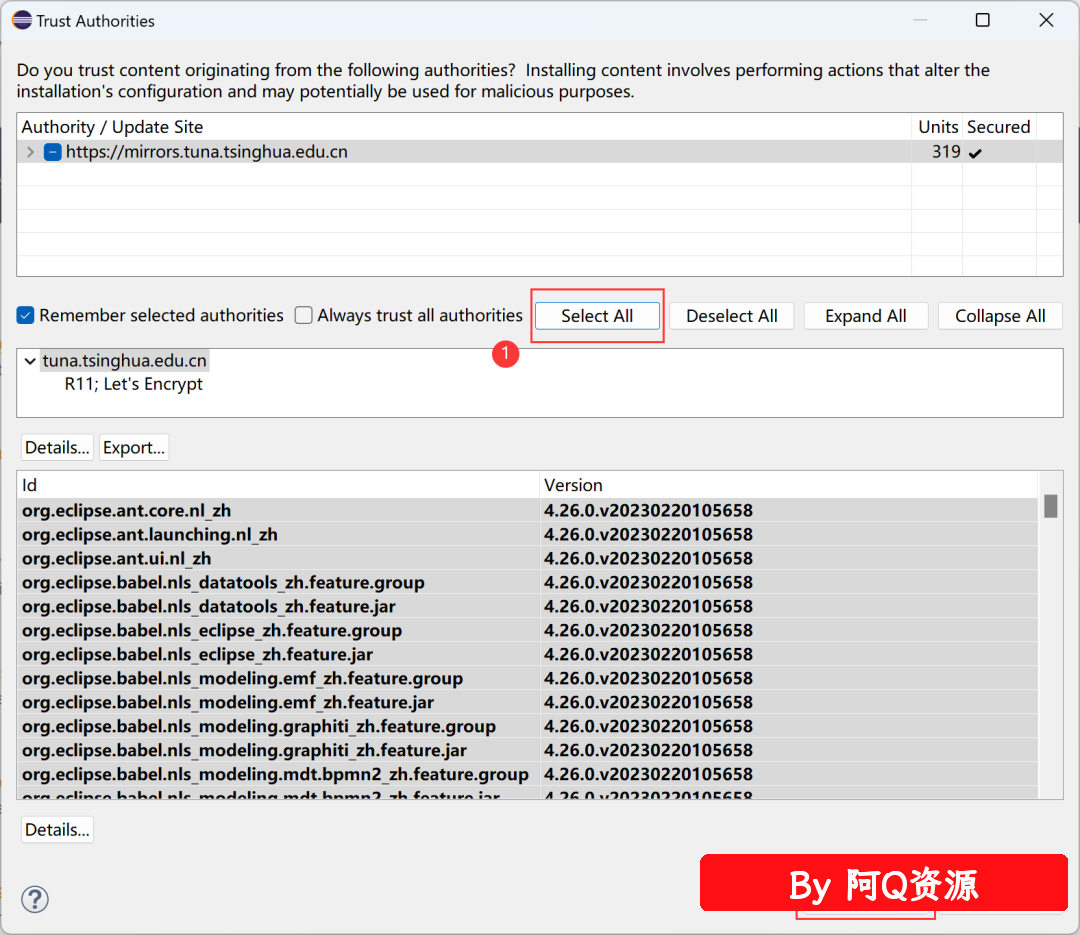The image size is (1080, 935).
Task: Select the tuna.tsinghua.edu.cn tree item
Action: point(125,360)
